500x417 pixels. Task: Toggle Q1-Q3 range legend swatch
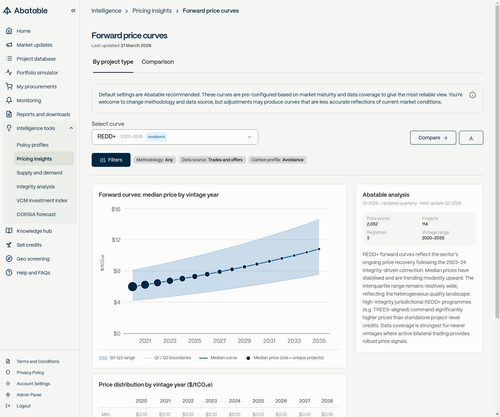pos(103,358)
